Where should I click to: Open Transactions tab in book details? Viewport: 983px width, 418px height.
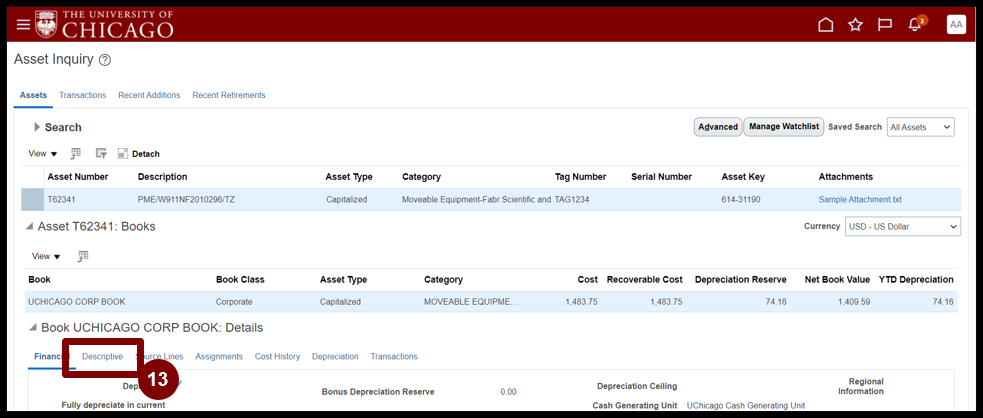pyautogui.click(x=394, y=356)
